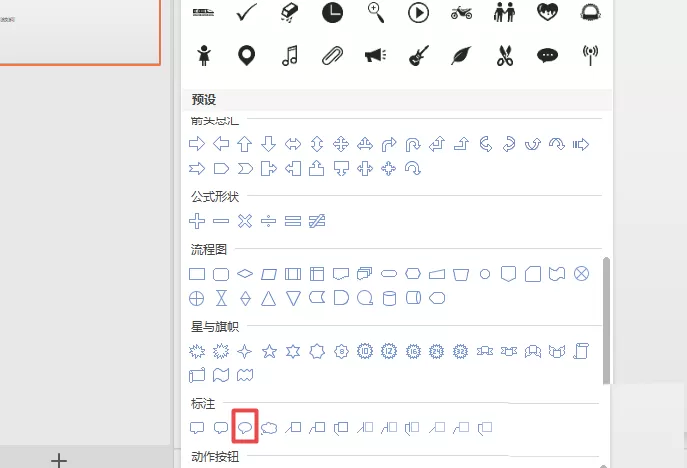Insert the U-turn arrow shape

click(x=413, y=144)
